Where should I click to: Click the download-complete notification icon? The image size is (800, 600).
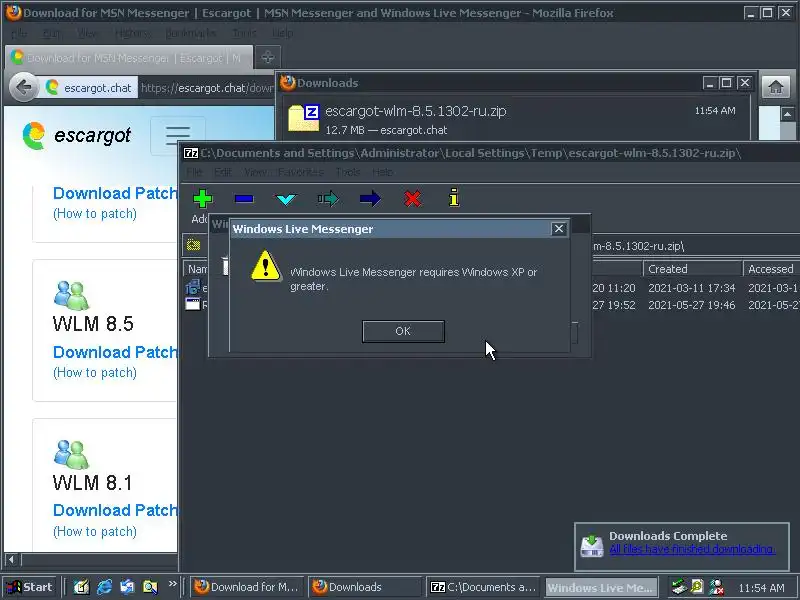[592, 546]
